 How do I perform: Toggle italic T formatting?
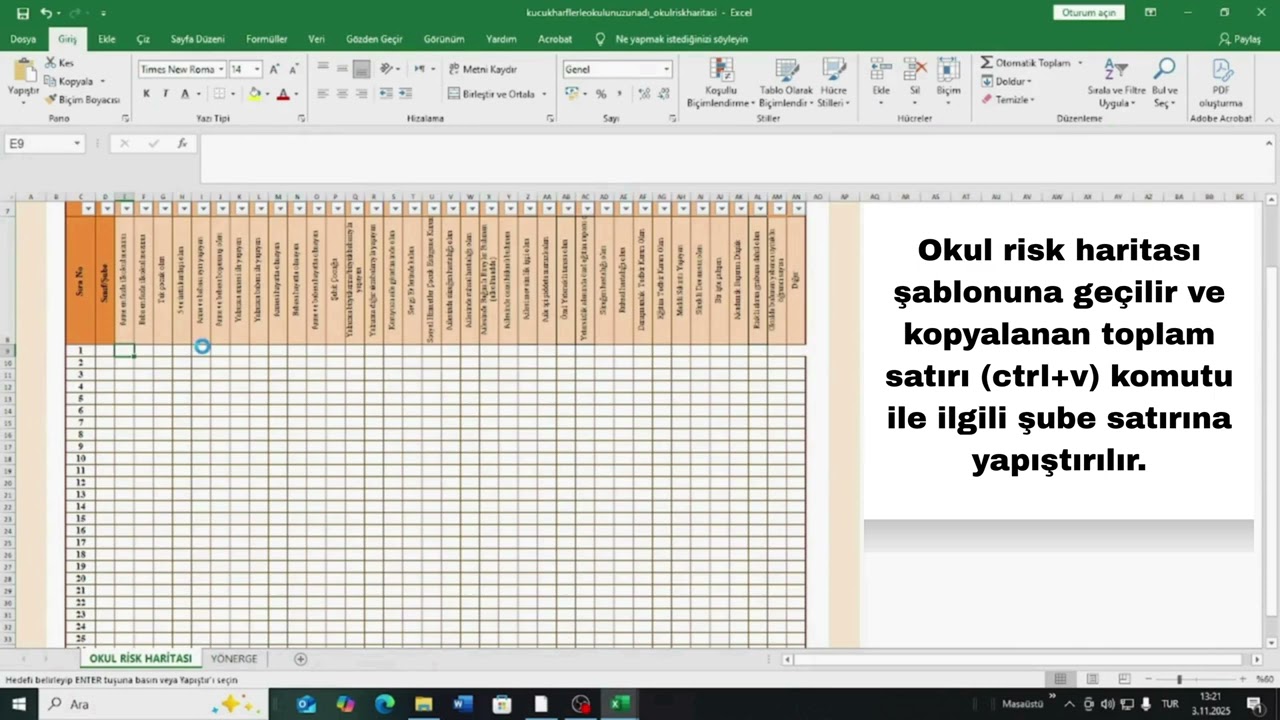pos(165,94)
